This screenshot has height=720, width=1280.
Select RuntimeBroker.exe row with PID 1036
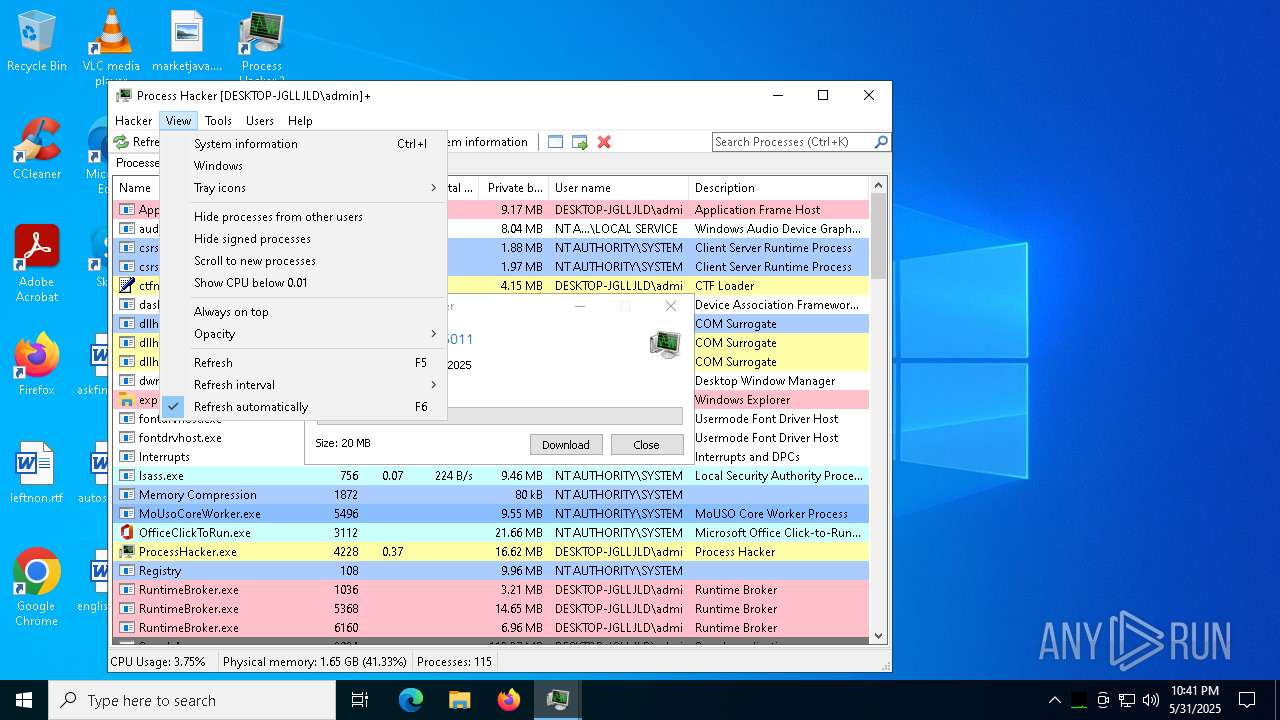pos(491,590)
